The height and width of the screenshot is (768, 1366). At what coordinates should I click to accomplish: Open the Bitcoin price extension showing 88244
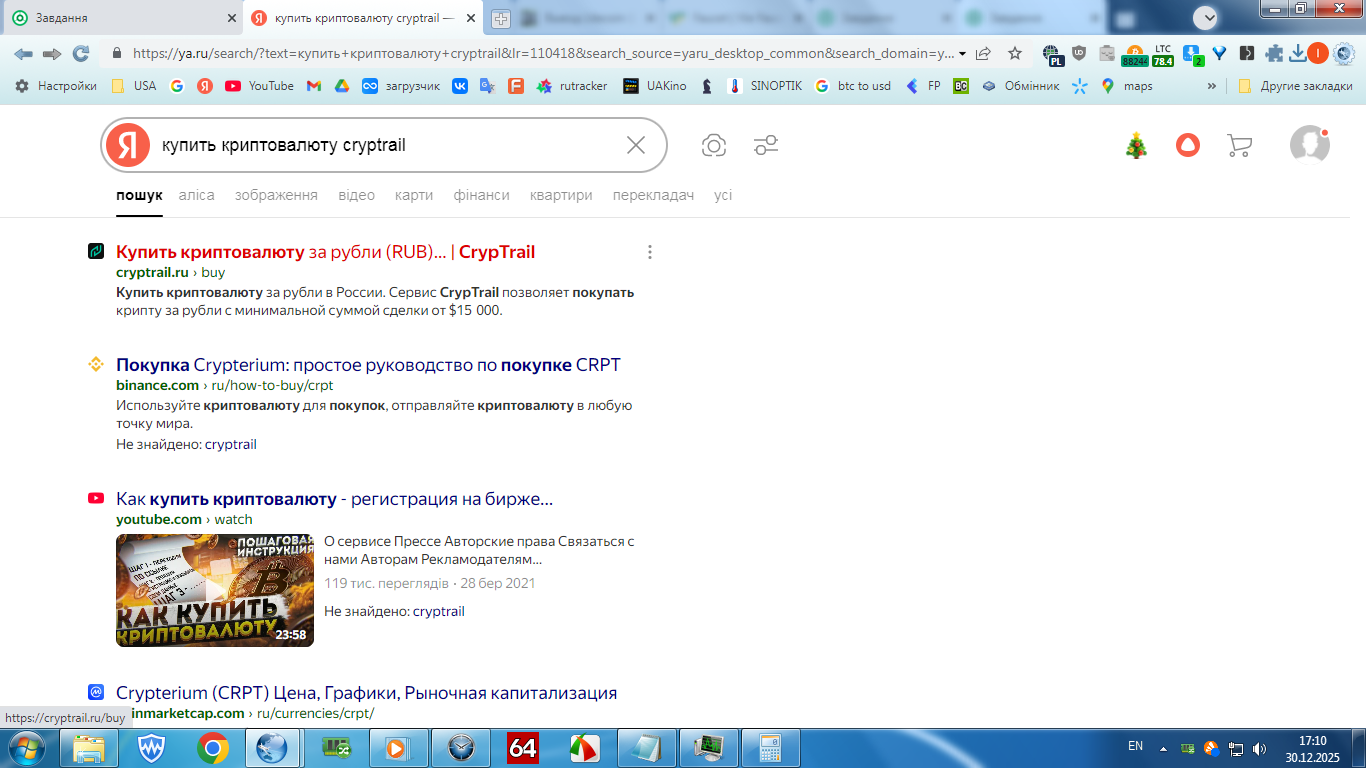tap(1135, 55)
